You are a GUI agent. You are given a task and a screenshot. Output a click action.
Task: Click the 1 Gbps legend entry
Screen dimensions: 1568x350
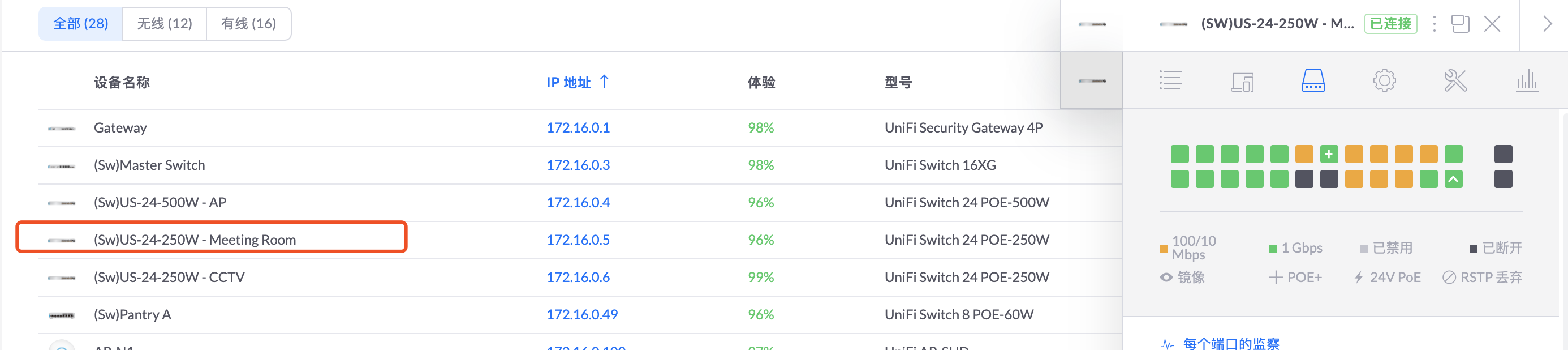coord(1295,248)
